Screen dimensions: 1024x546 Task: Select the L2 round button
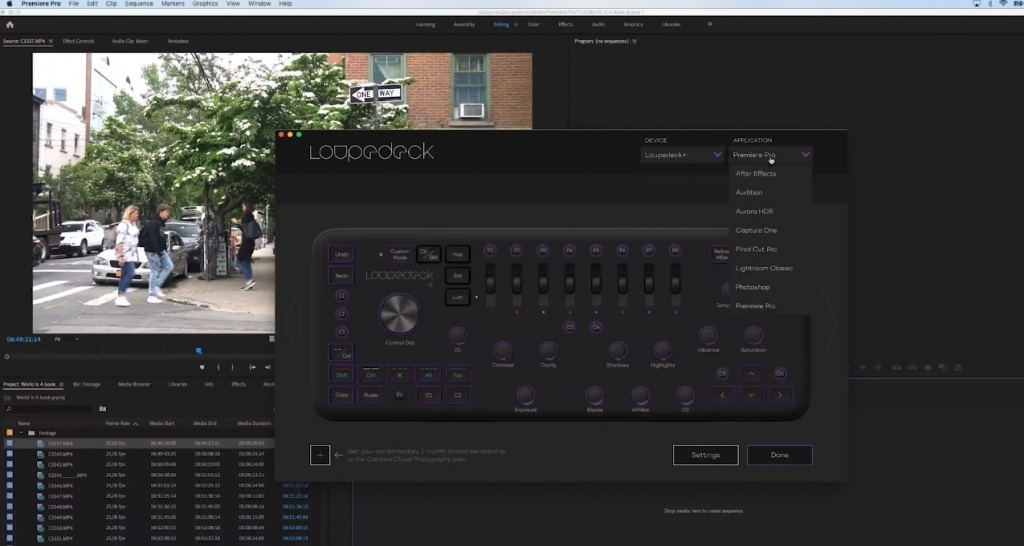click(342, 314)
